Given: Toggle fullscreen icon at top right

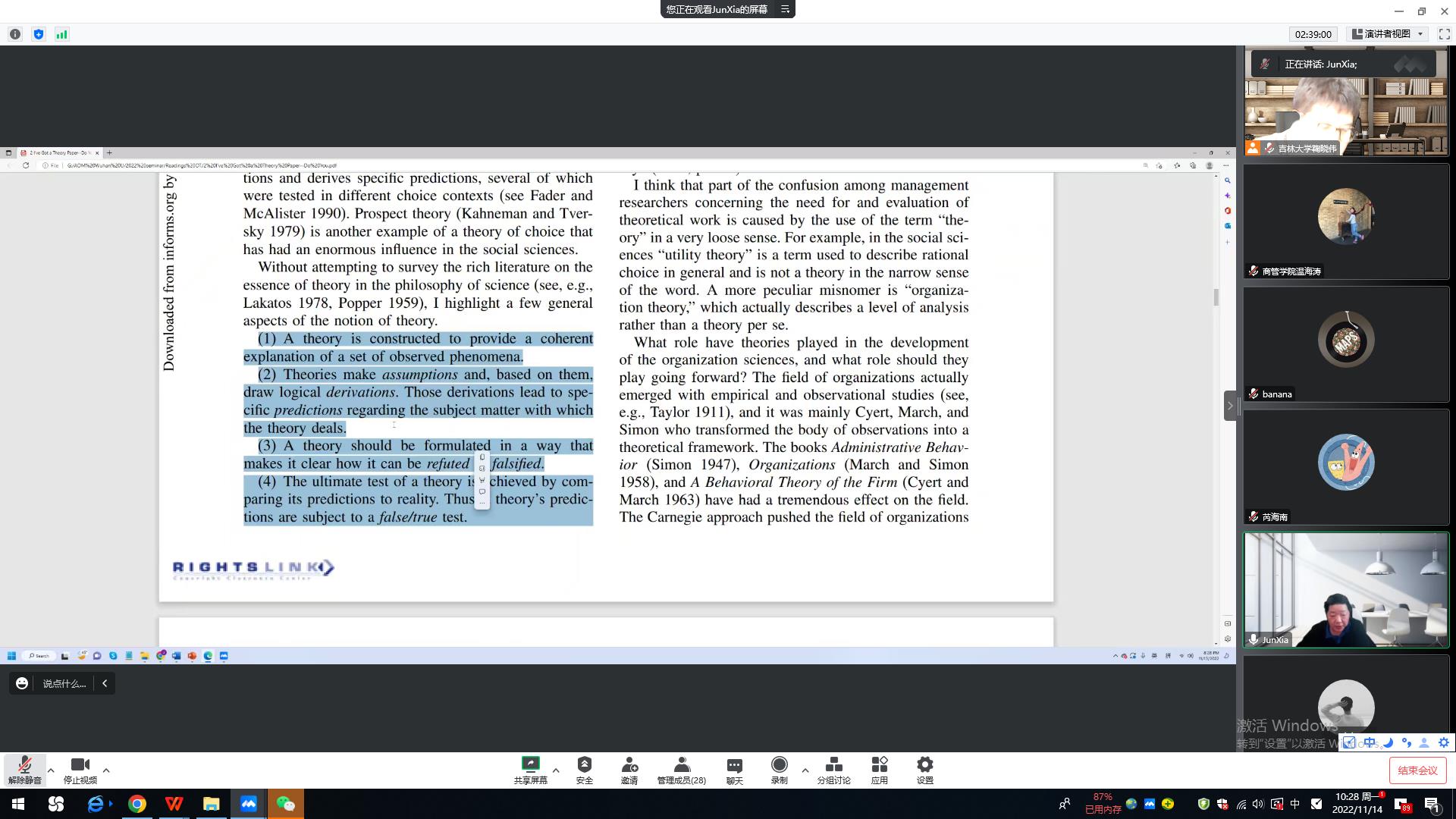Looking at the screenshot, I should point(1444,34).
